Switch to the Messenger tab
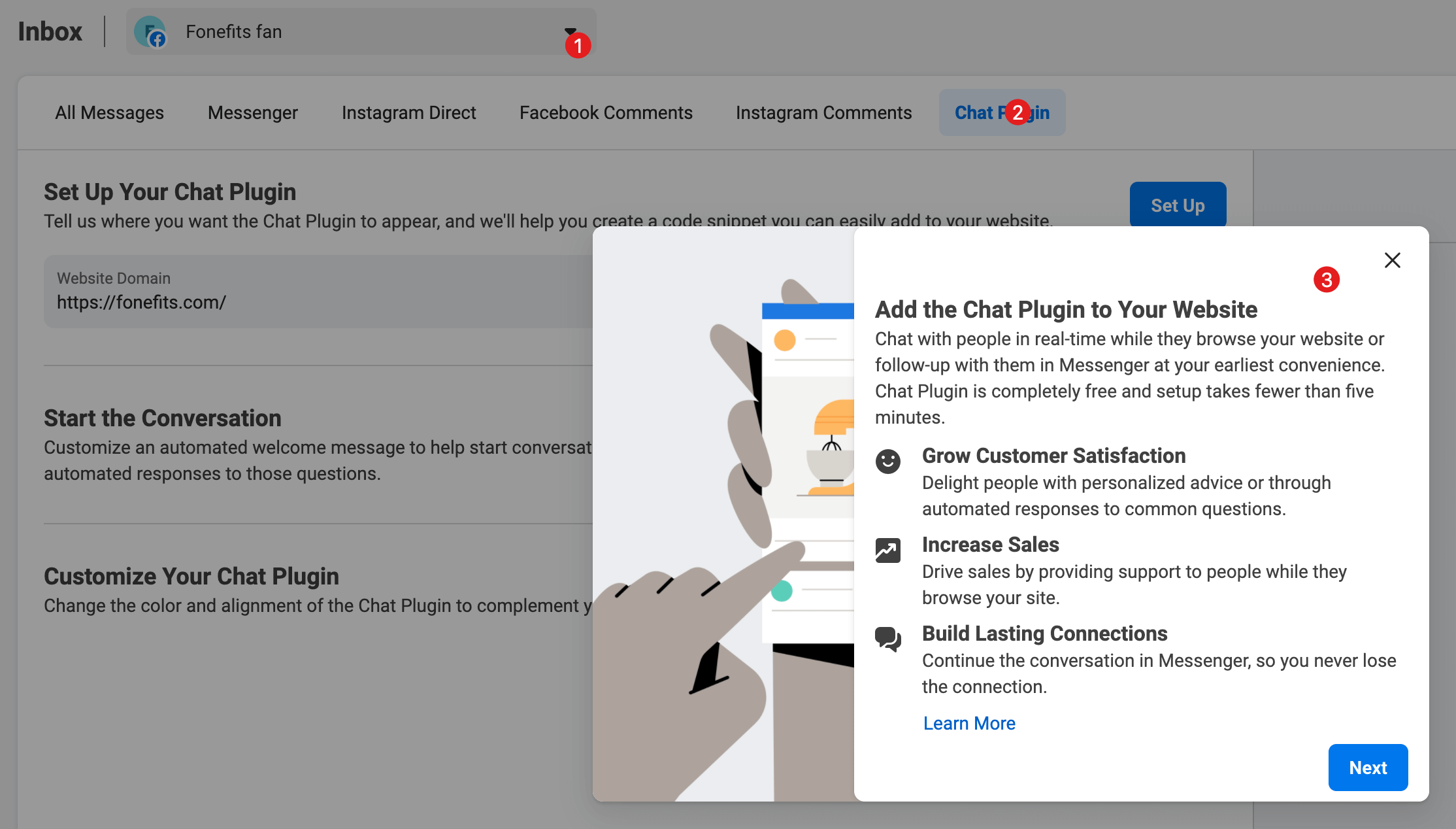This screenshot has height=829, width=1456. [252, 112]
